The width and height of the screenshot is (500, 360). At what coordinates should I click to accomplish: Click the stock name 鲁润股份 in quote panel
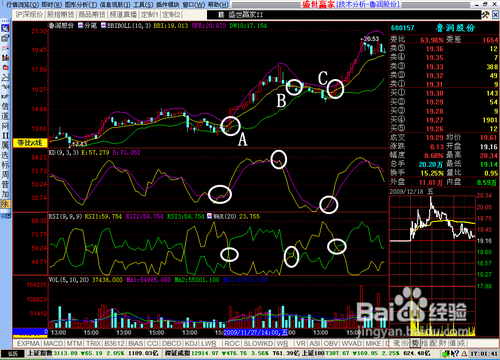(455, 28)
